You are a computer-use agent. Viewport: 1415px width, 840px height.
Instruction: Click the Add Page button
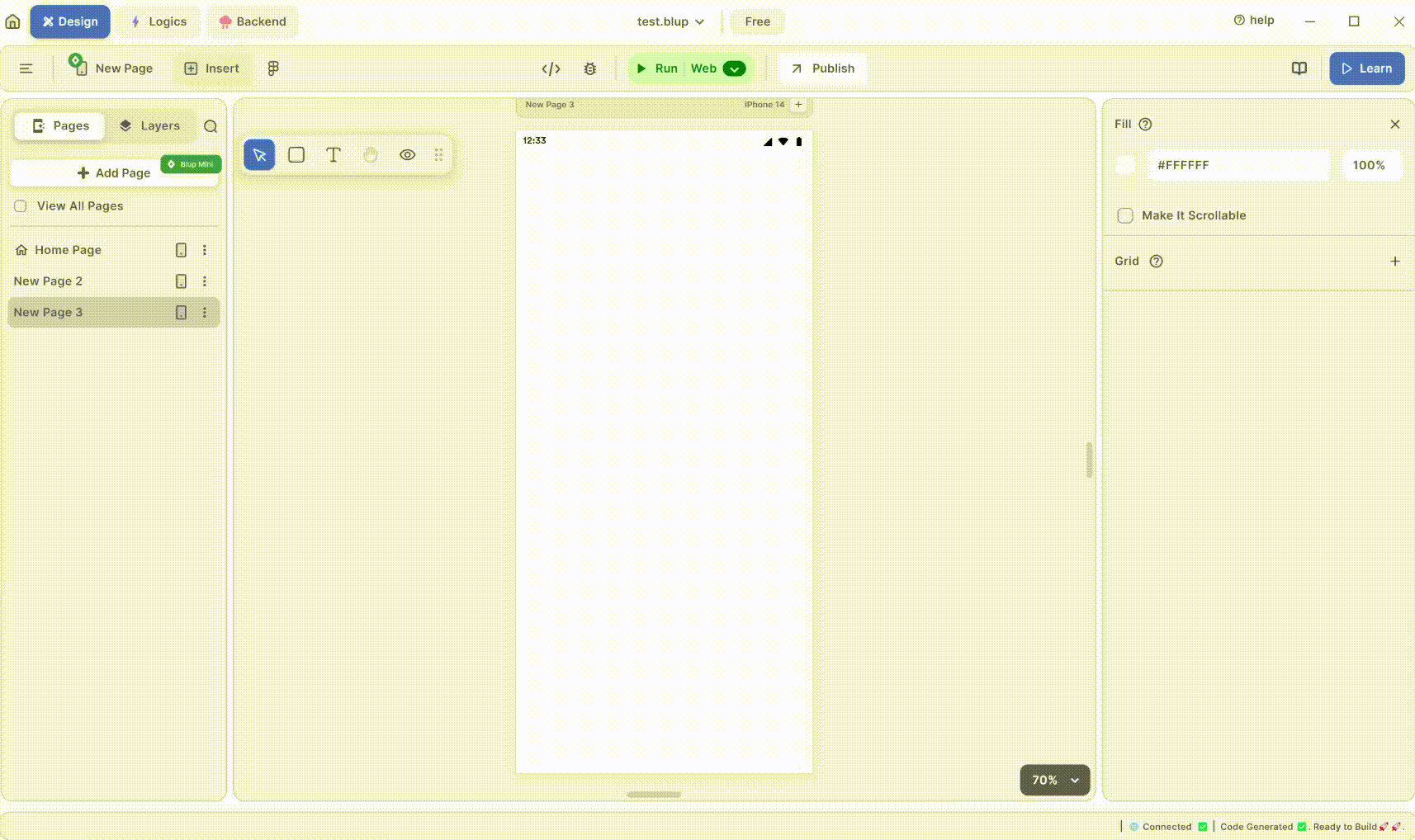click(x=114, y=172)
